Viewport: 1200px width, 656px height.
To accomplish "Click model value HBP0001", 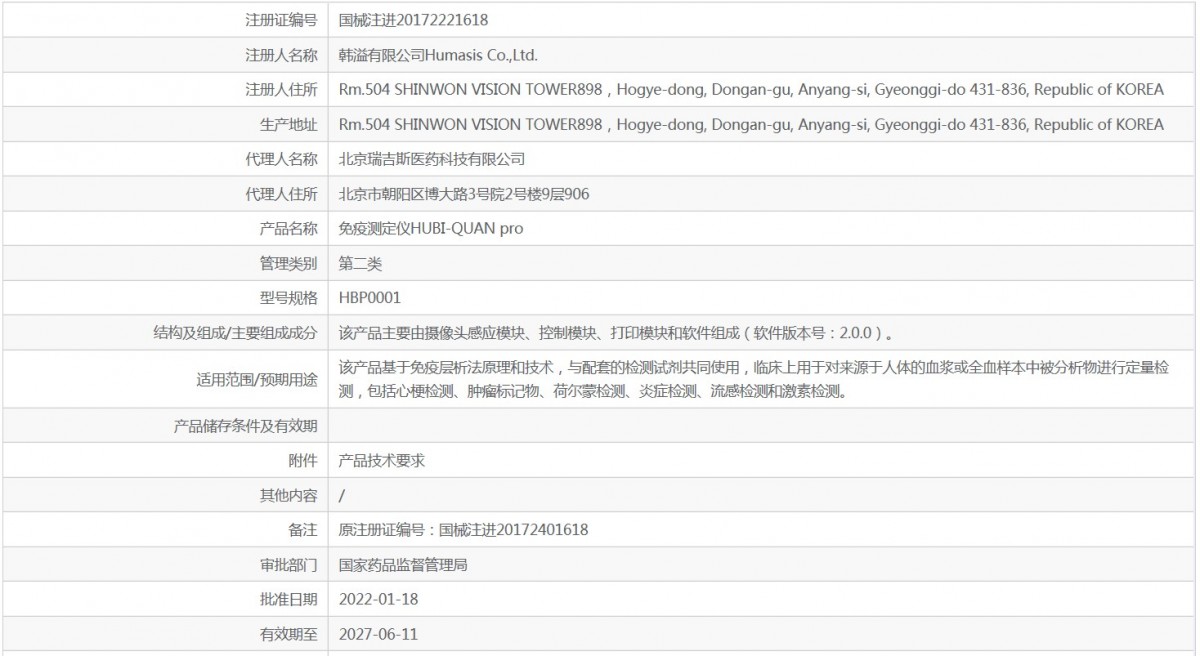I will [x=370, y=298].
